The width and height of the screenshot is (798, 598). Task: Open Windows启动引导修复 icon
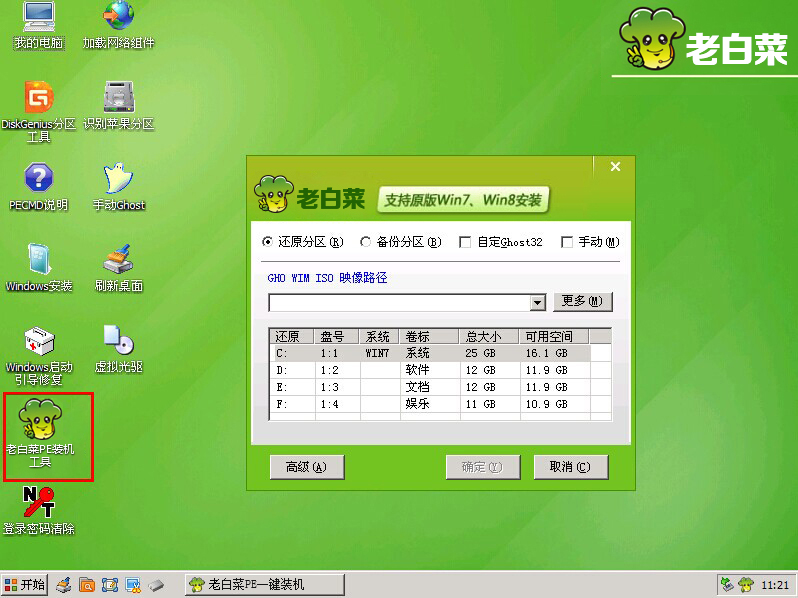tap(39, 355)
